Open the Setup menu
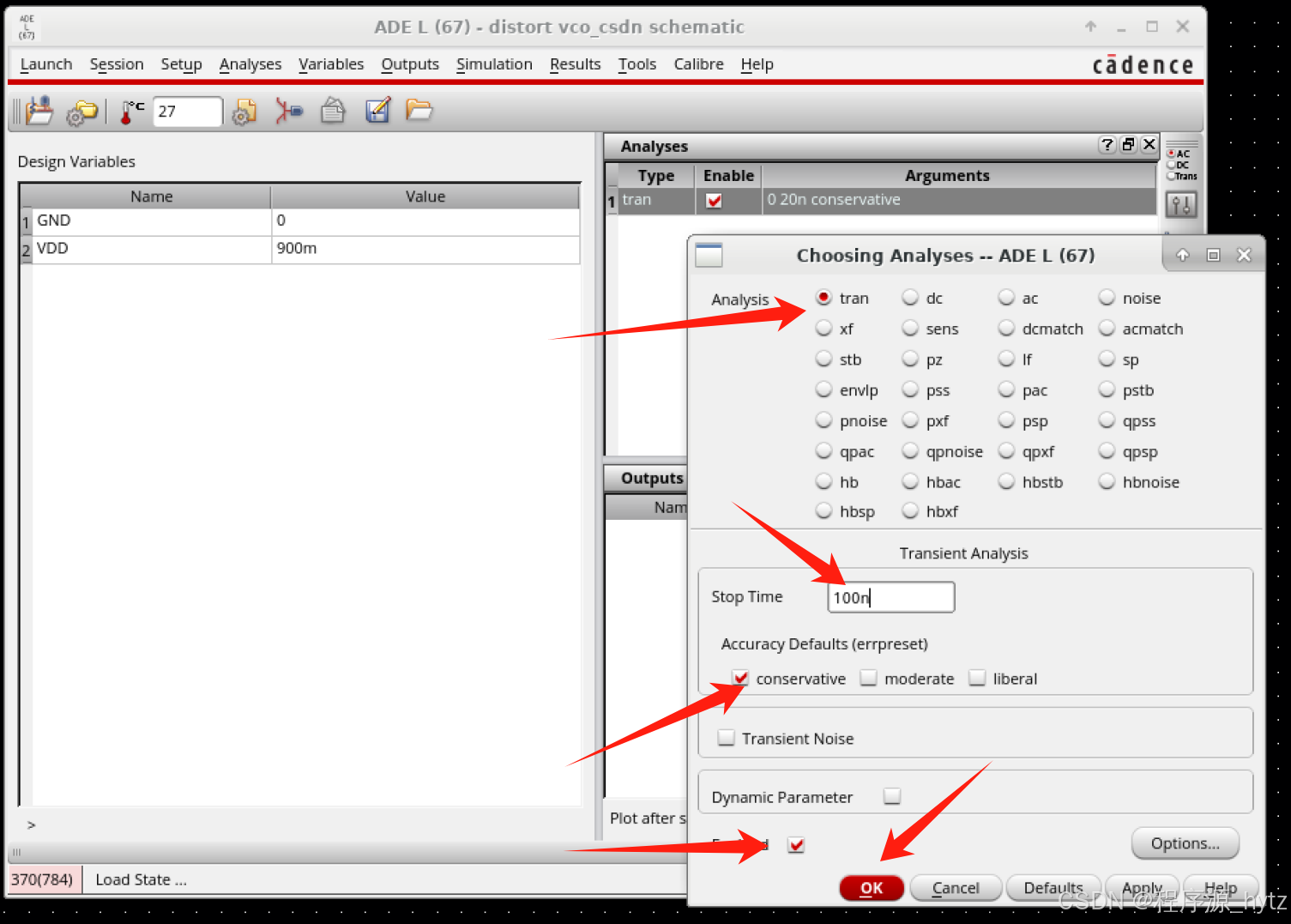The height and width of the screenshot is (924, 1291). (x=181, y=64)
